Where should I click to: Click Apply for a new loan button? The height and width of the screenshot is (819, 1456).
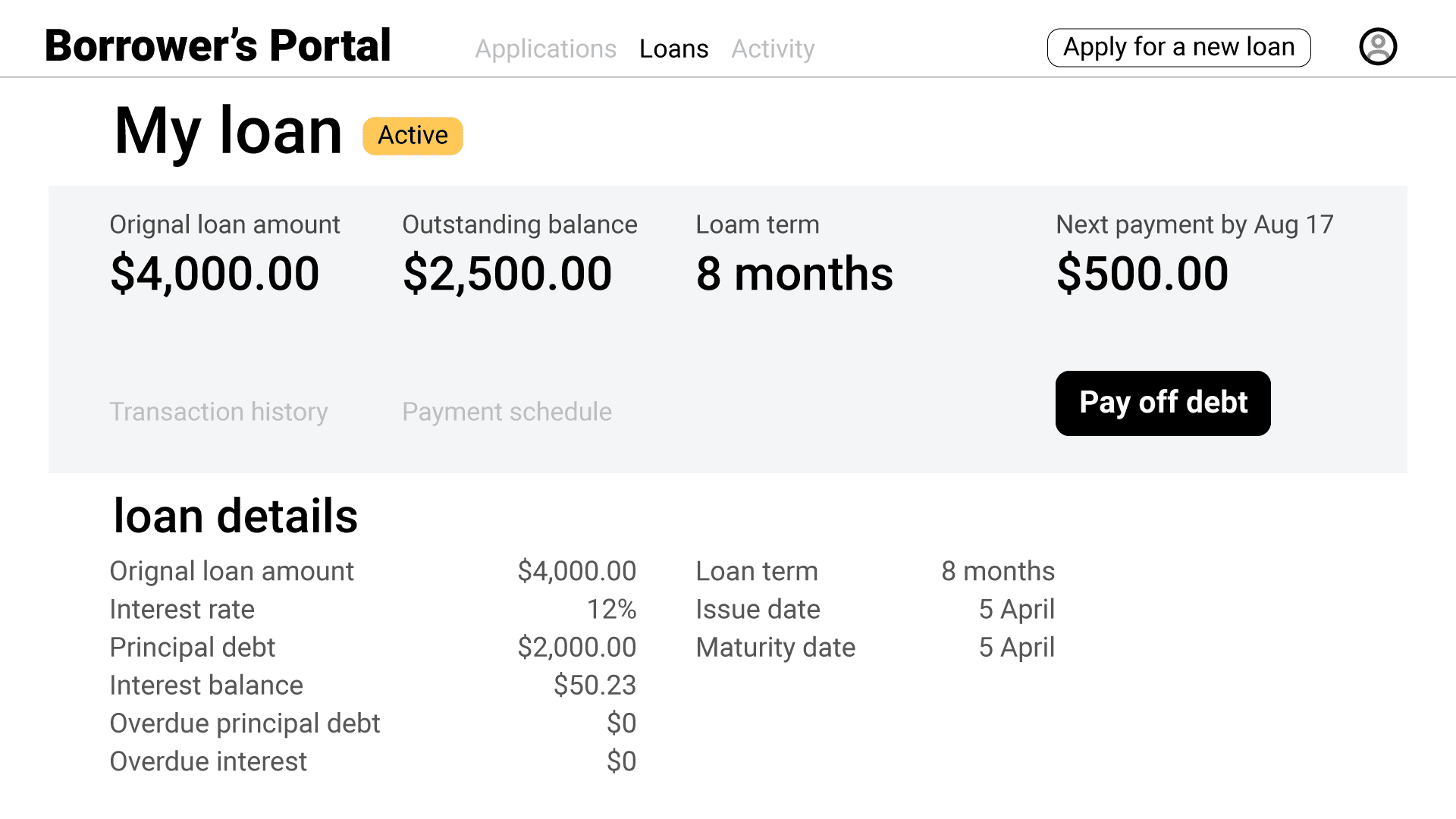click(1178, 48)
